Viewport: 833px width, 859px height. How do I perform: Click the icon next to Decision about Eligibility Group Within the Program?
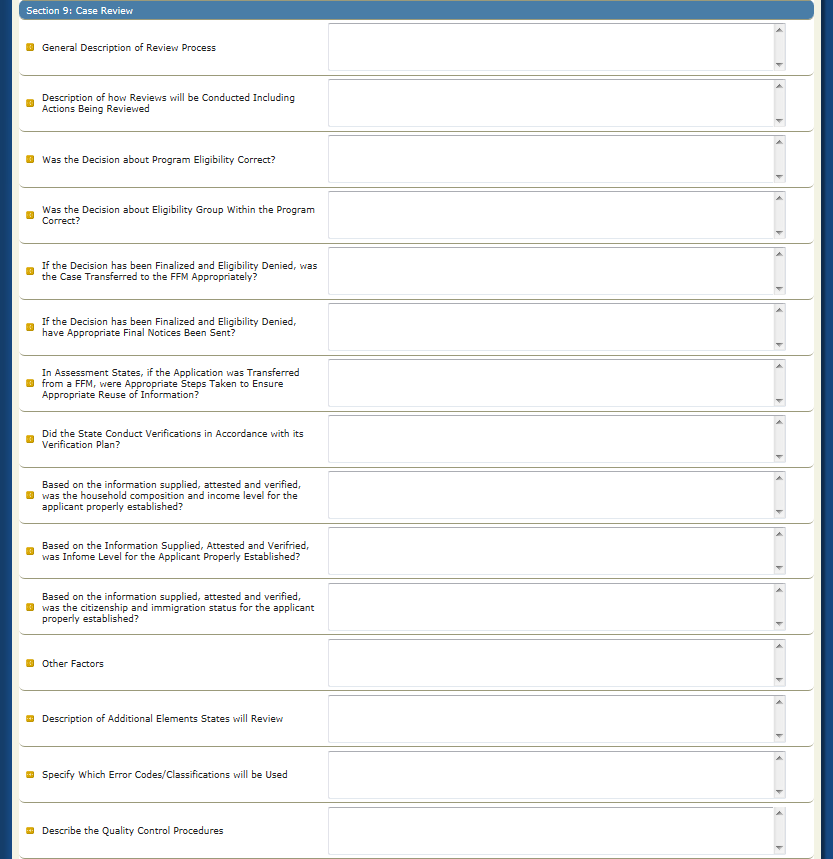pyautogui.click(x=30, y=215)
